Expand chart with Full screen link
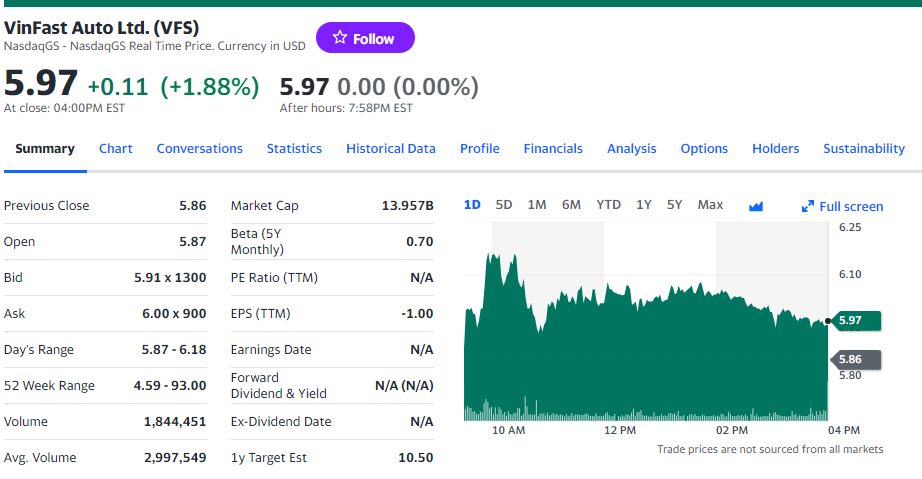 coord(843,206)
